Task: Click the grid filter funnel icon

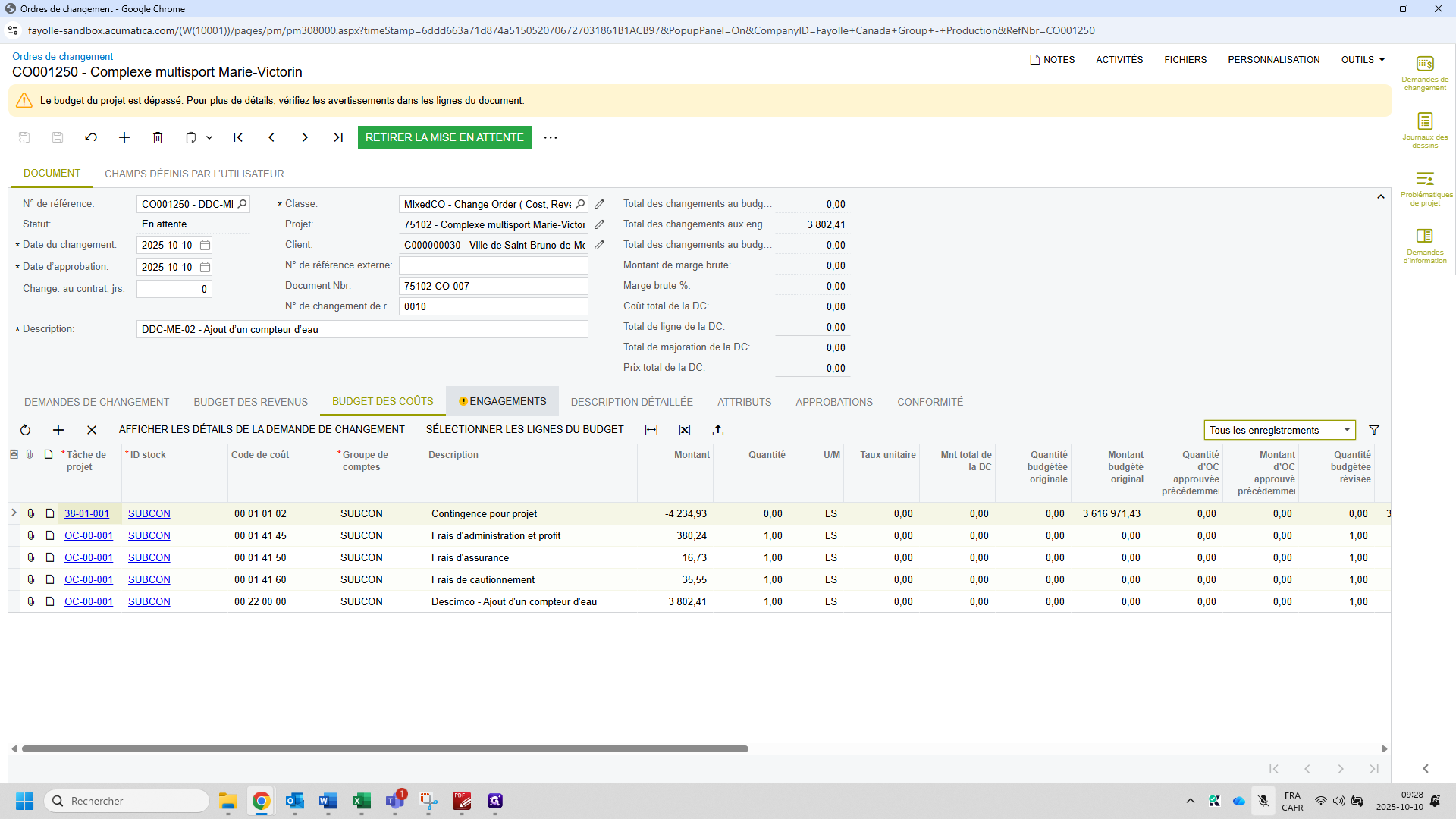Action: (x=1373, y=430)
